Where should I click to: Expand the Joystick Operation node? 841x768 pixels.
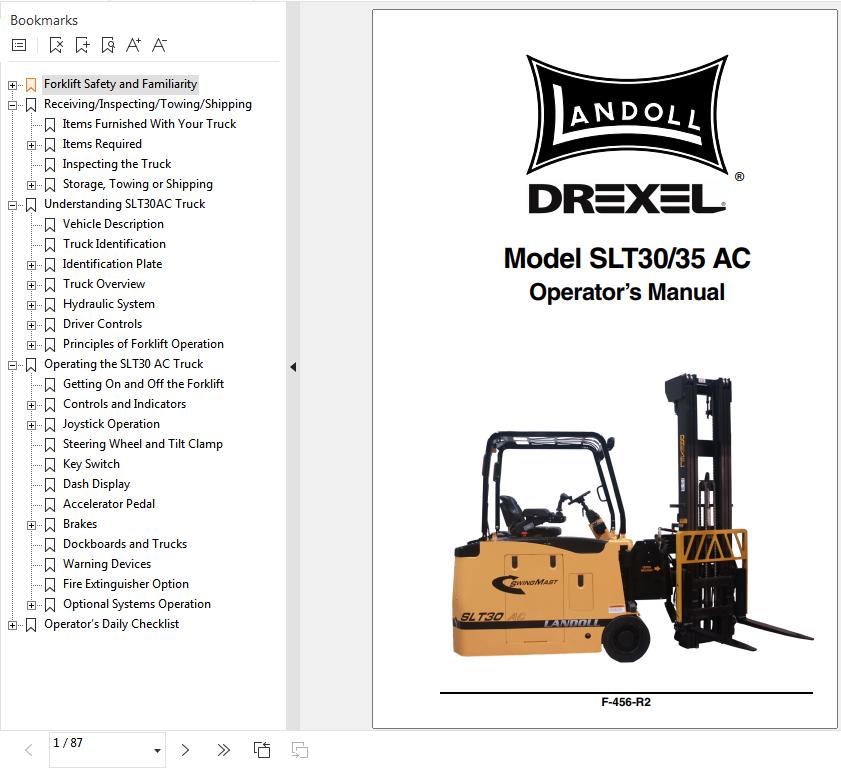(31, 425)
